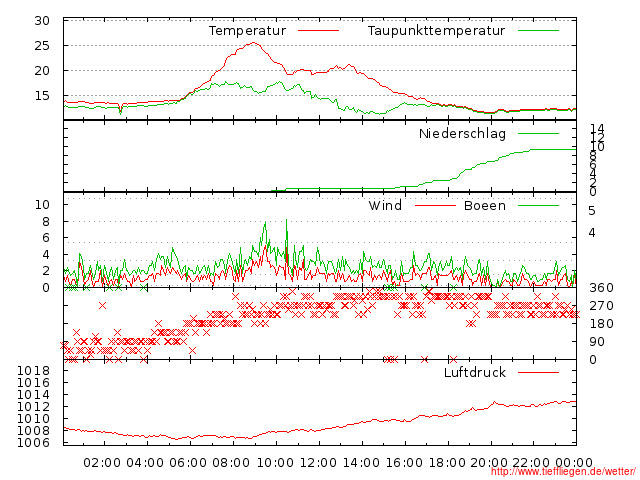Click the Temperatur legend label
Screen dimensions: 640x480
click(247, 31)
